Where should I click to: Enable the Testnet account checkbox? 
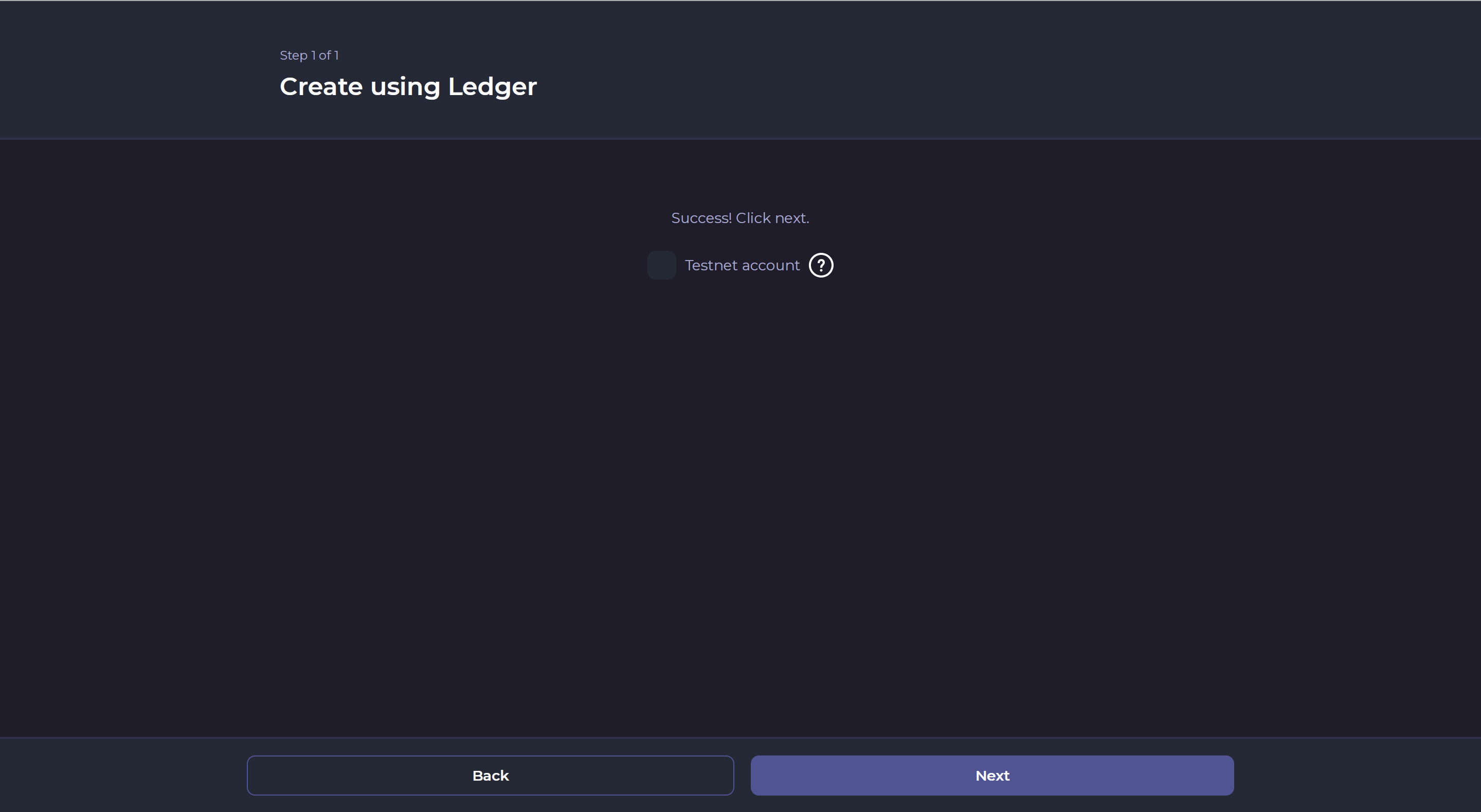(661, 266)
